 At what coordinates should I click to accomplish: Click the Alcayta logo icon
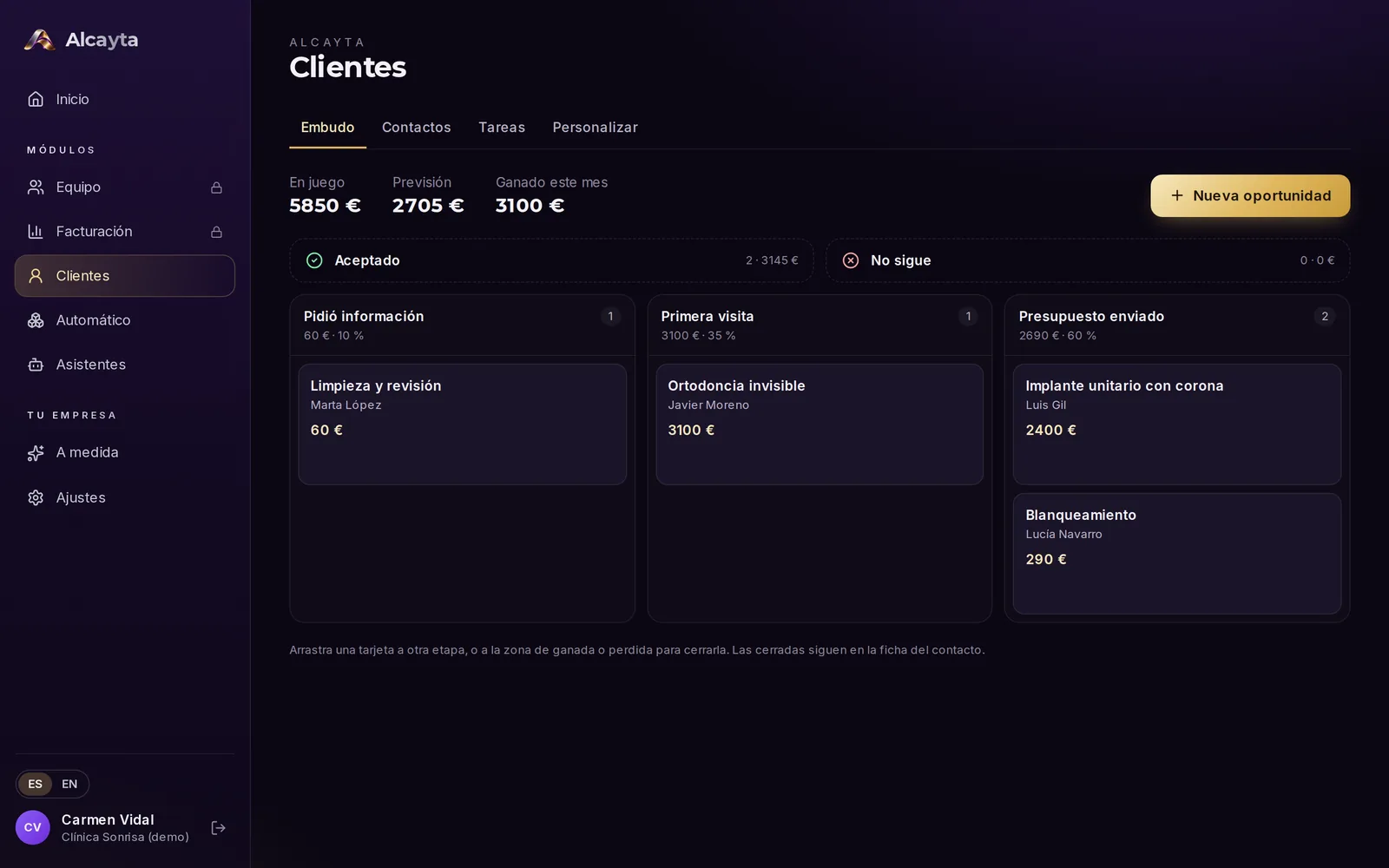[x=39, y=40]
